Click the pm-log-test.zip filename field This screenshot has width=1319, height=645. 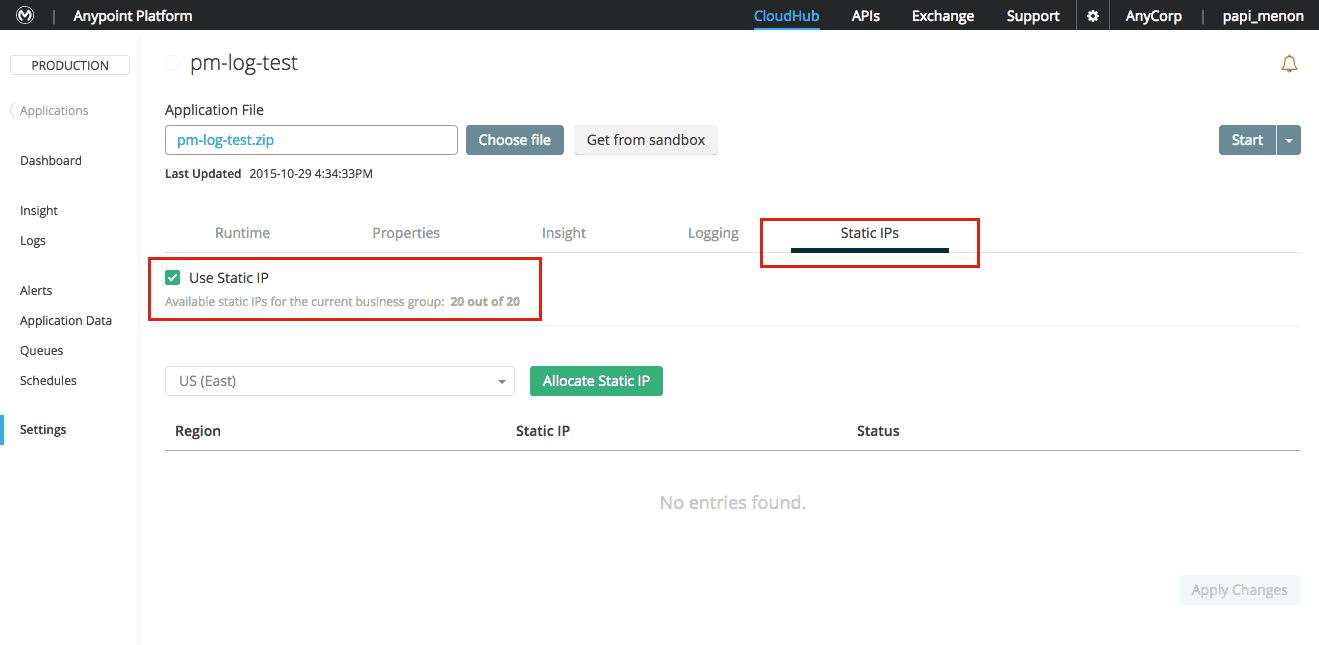(310, 139)
